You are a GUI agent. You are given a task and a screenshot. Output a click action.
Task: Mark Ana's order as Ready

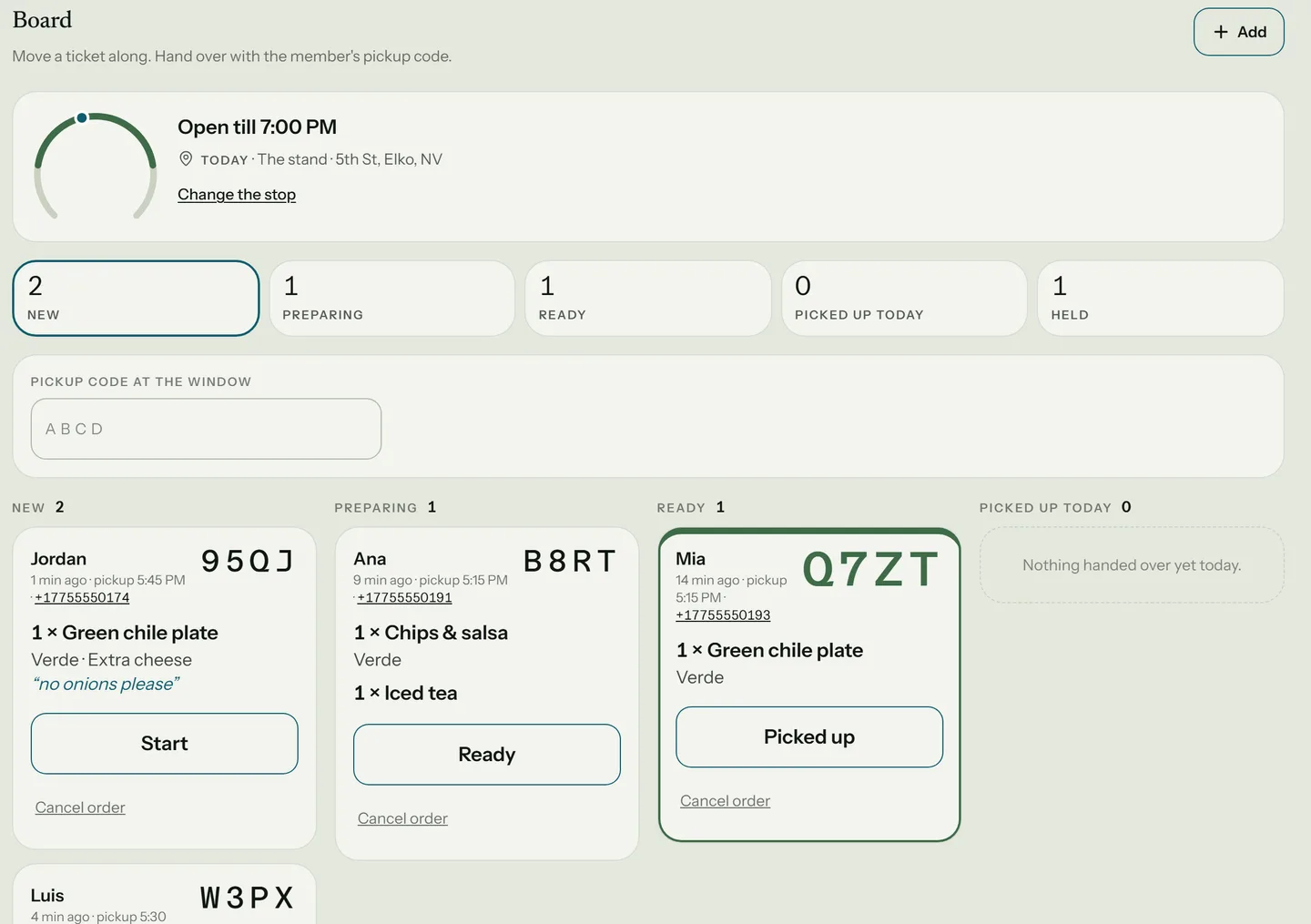point(487,755)
